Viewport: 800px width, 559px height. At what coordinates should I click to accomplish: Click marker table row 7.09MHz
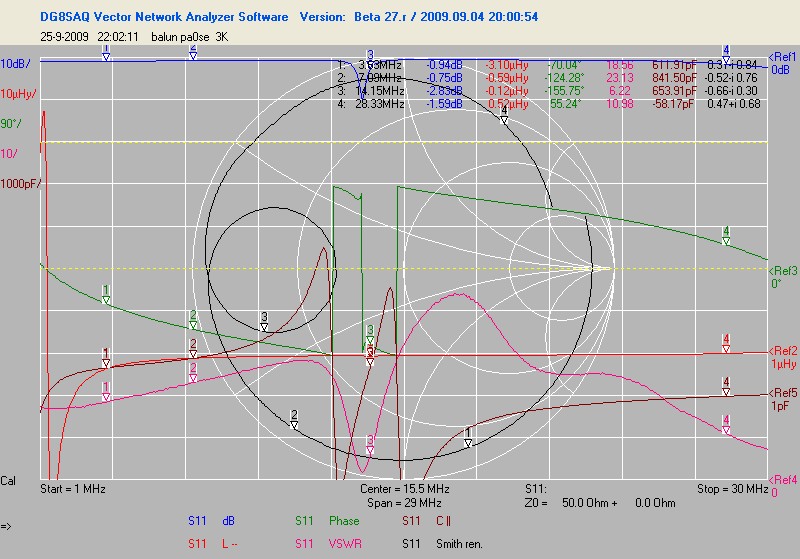[548, 78]
